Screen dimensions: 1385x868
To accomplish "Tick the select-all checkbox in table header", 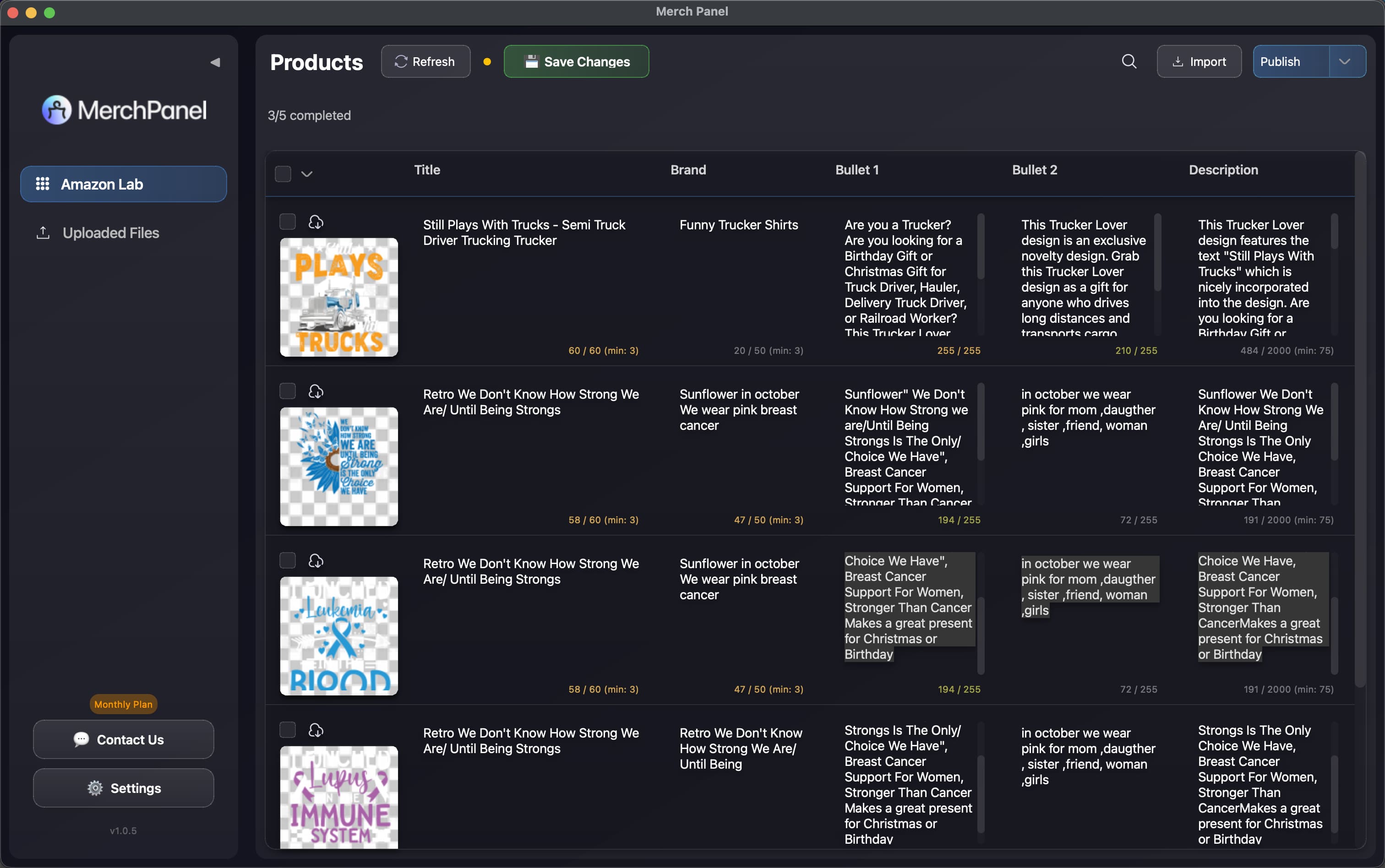I will click(x=283, y=174).
